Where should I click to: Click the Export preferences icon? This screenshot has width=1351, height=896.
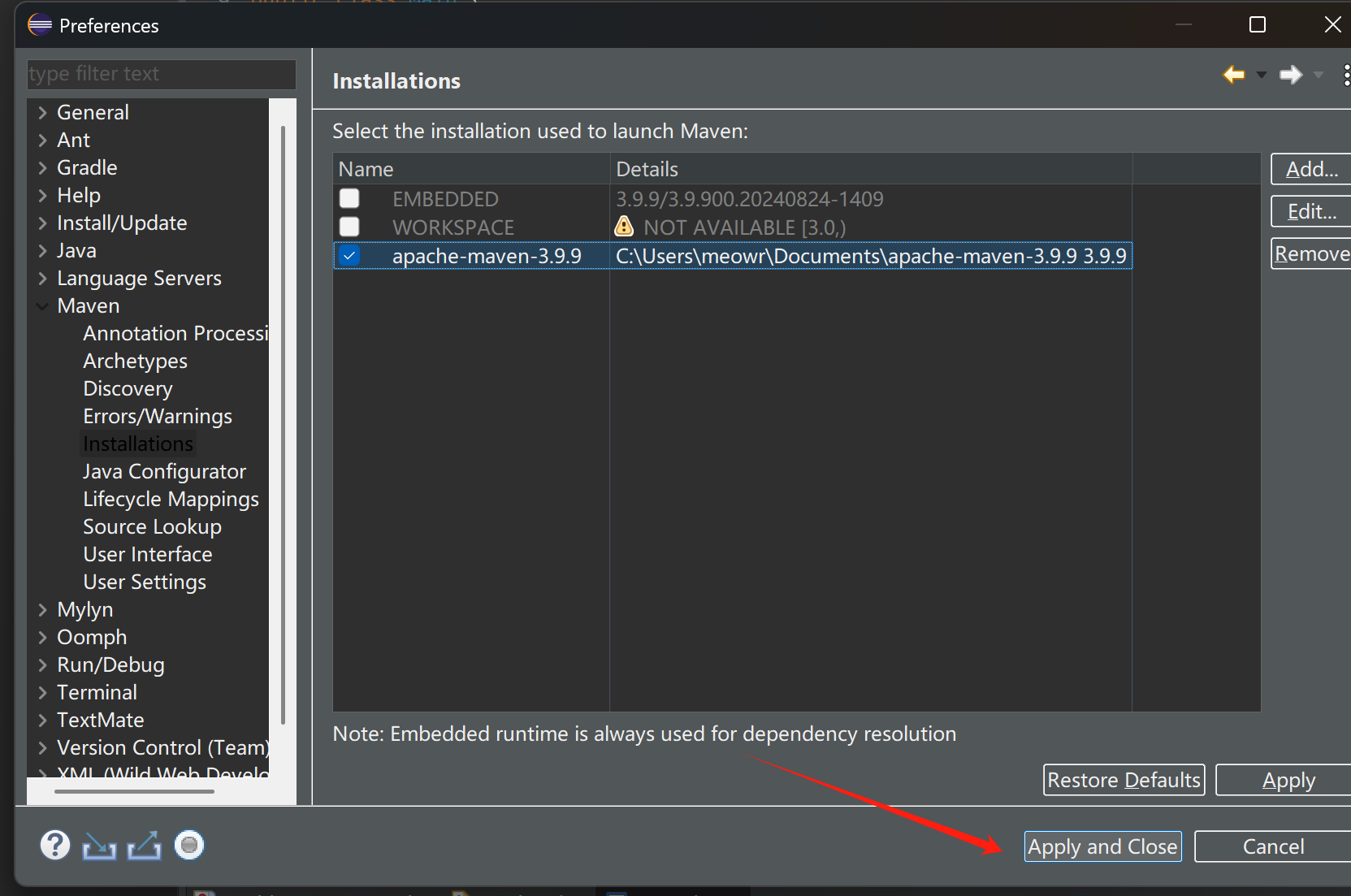[x=144, y=846]
